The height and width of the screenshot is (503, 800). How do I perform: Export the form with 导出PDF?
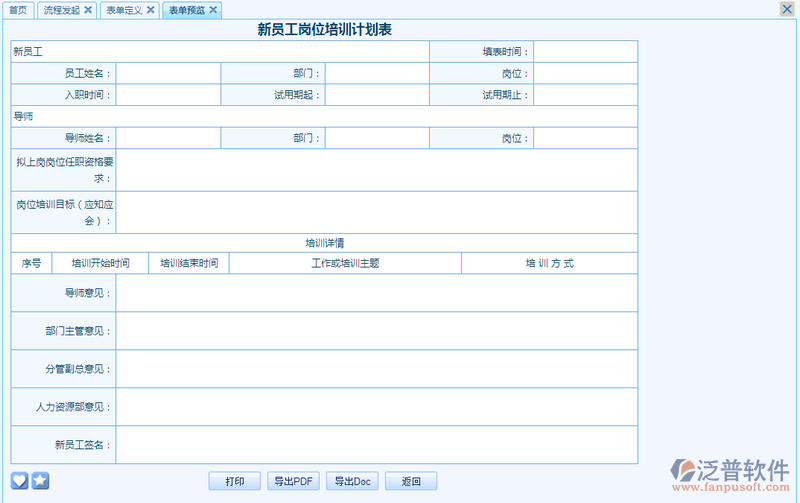293,482
